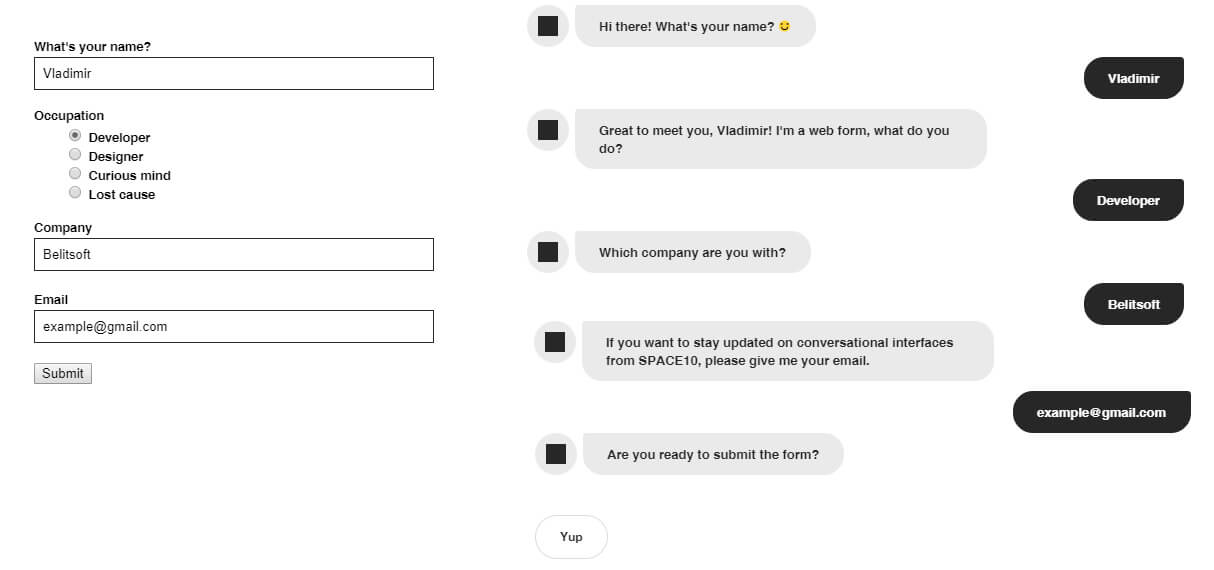The width and height of the screenshot is (1214, 570).
Task: Click the Vladimir answer bubble
Action: click(1134, 78)
